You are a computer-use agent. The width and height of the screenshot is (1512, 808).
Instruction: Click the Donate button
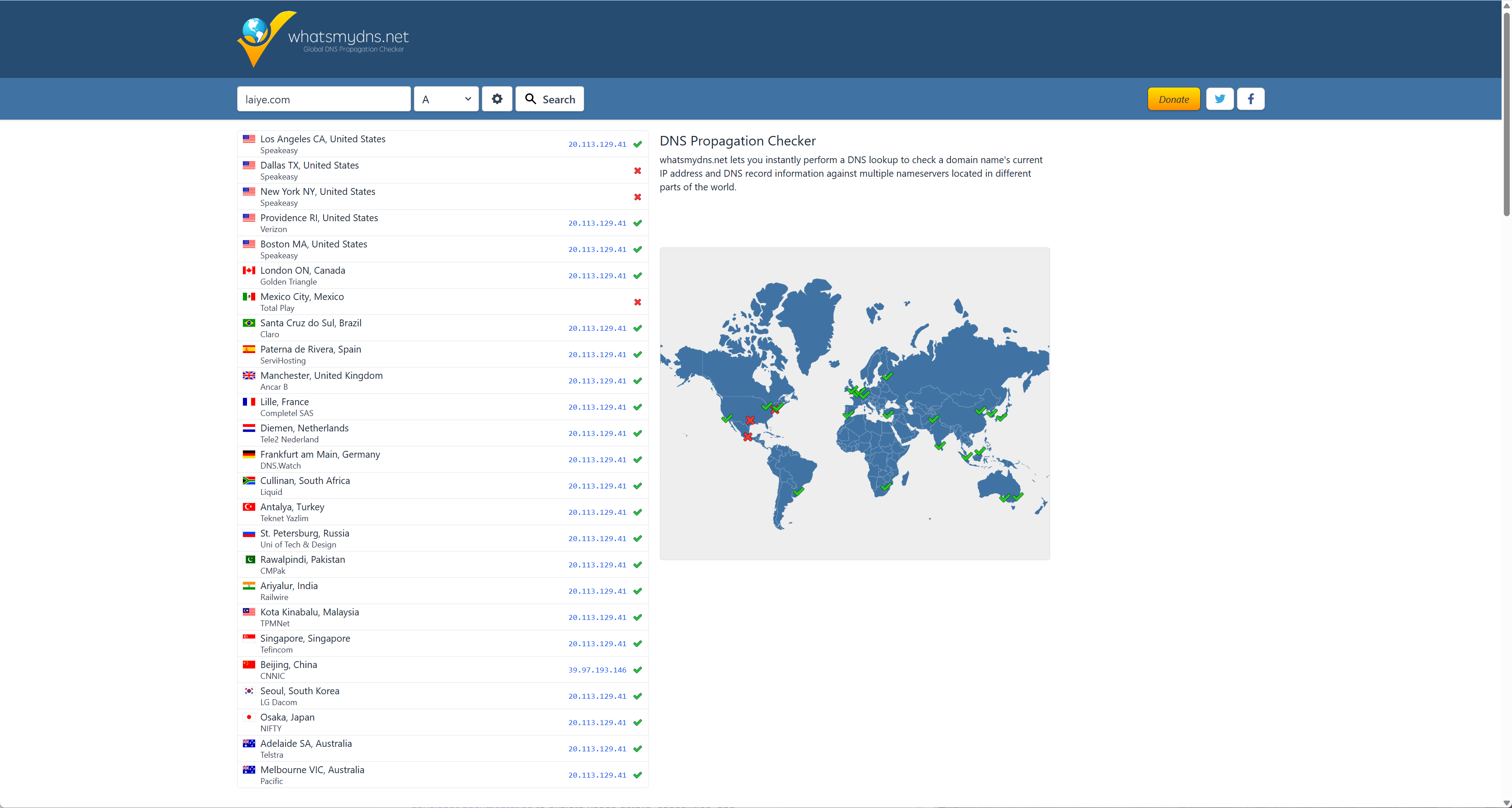point(1173,99)
